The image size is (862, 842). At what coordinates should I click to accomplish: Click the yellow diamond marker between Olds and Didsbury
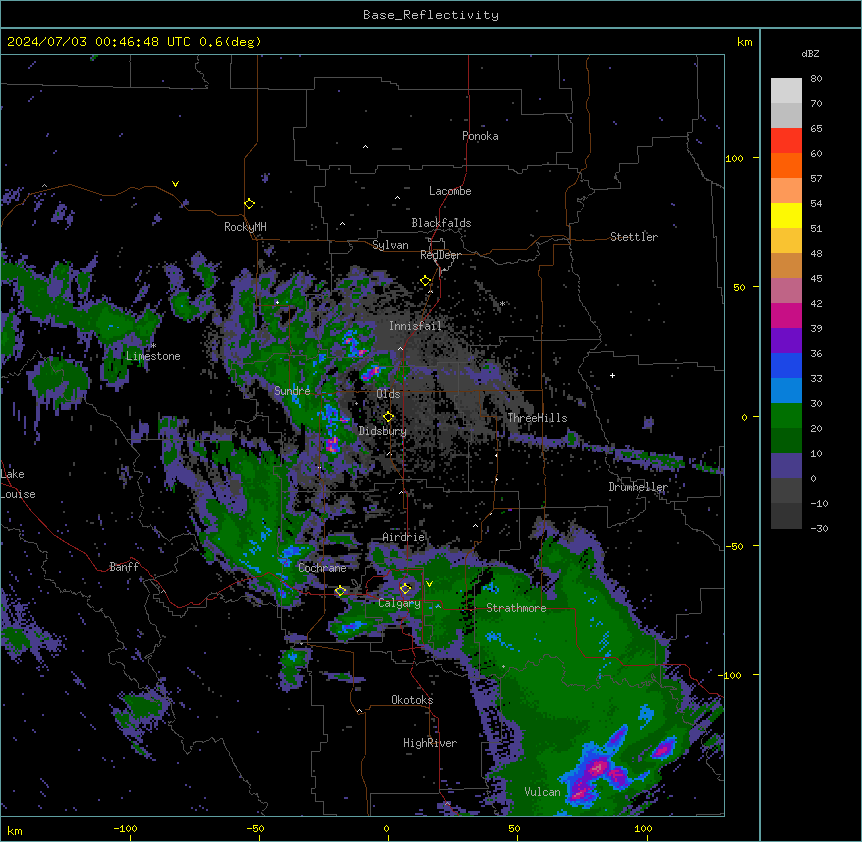pyautogui.click(x=388, y=417)
